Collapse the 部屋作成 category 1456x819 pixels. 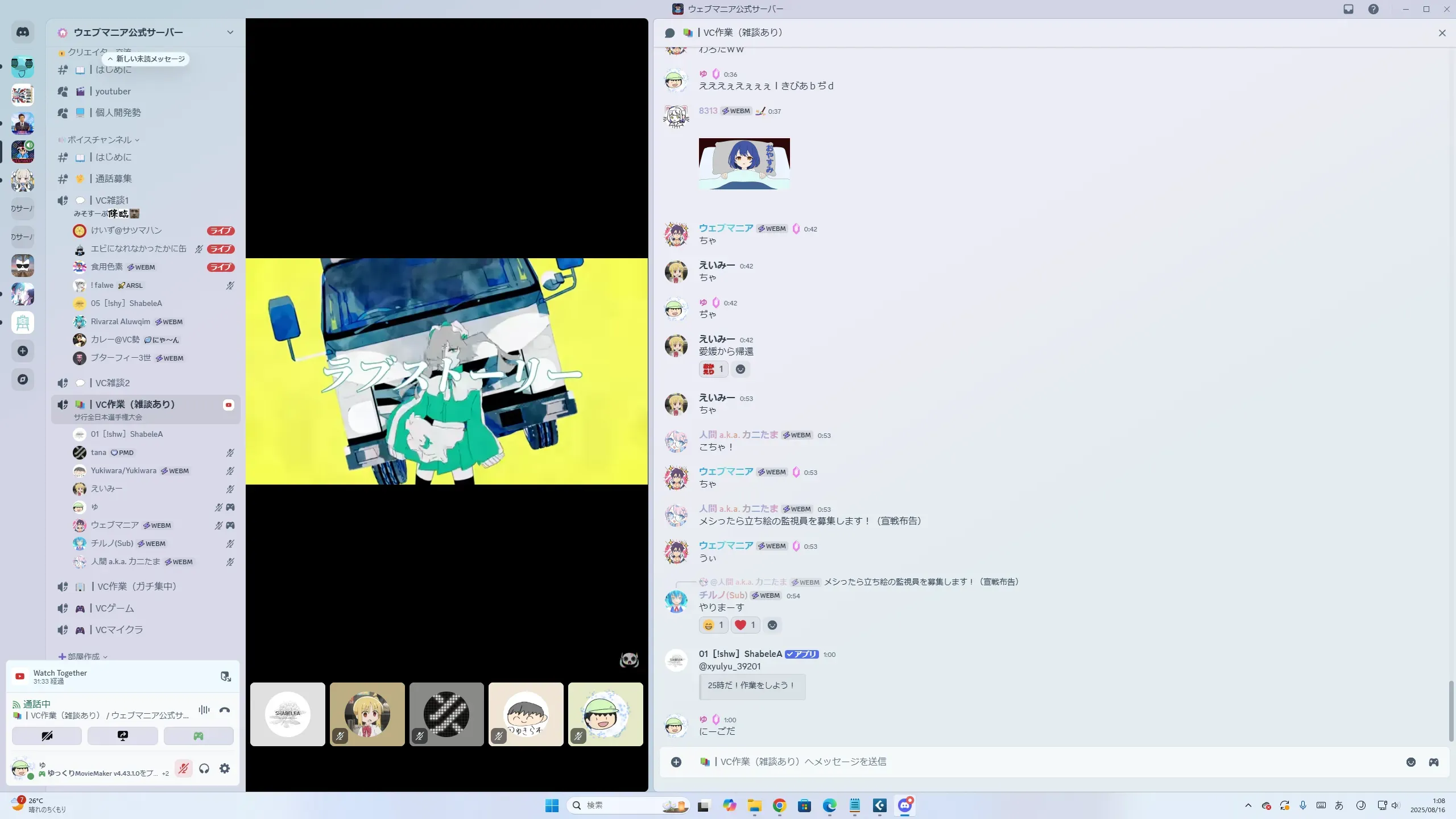coord(84,656)
